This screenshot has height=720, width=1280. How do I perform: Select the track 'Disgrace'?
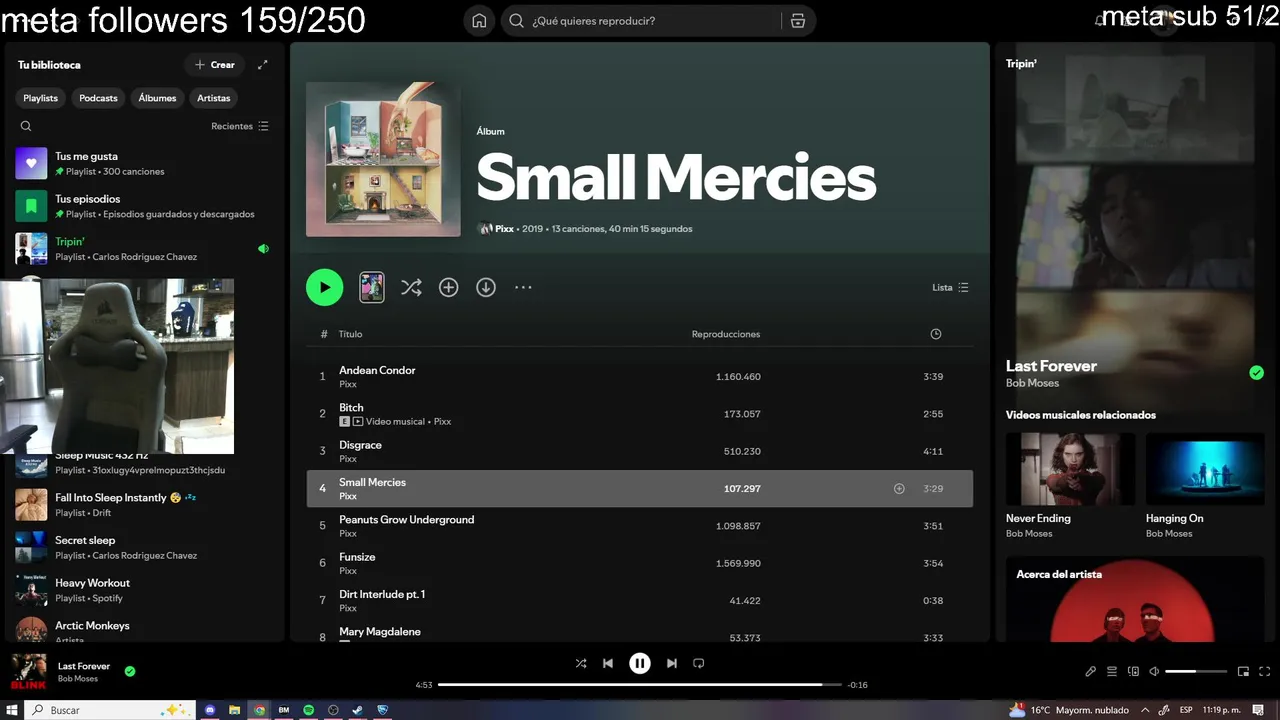[639, 451]
